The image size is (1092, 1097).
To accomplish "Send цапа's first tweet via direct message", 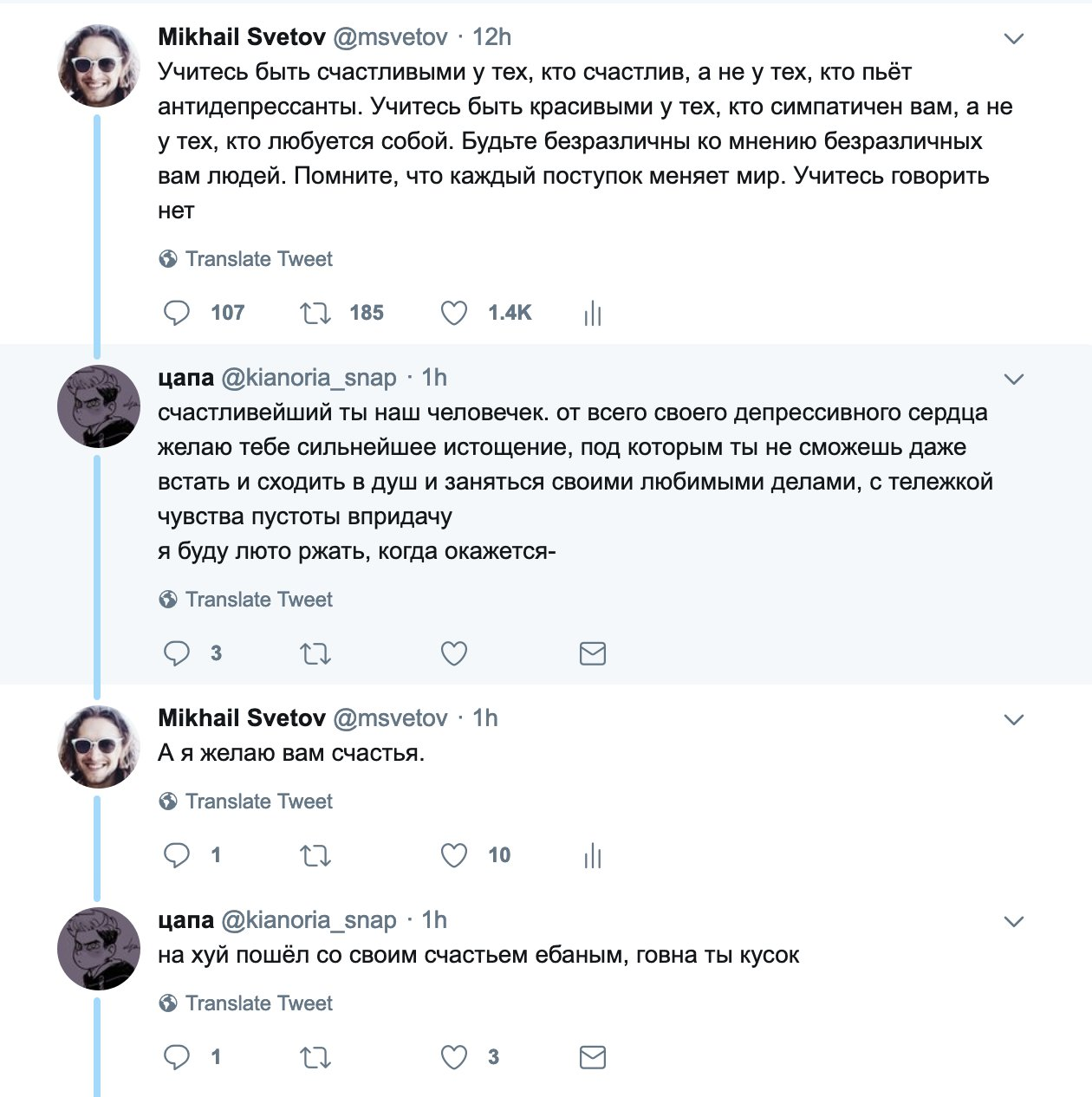I will [x=593, y=653].
